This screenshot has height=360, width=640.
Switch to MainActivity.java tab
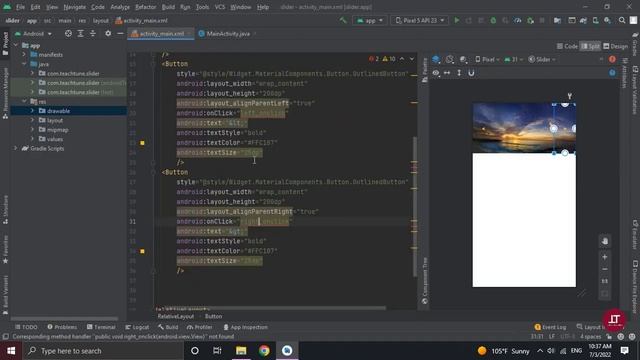click(228, 34)
